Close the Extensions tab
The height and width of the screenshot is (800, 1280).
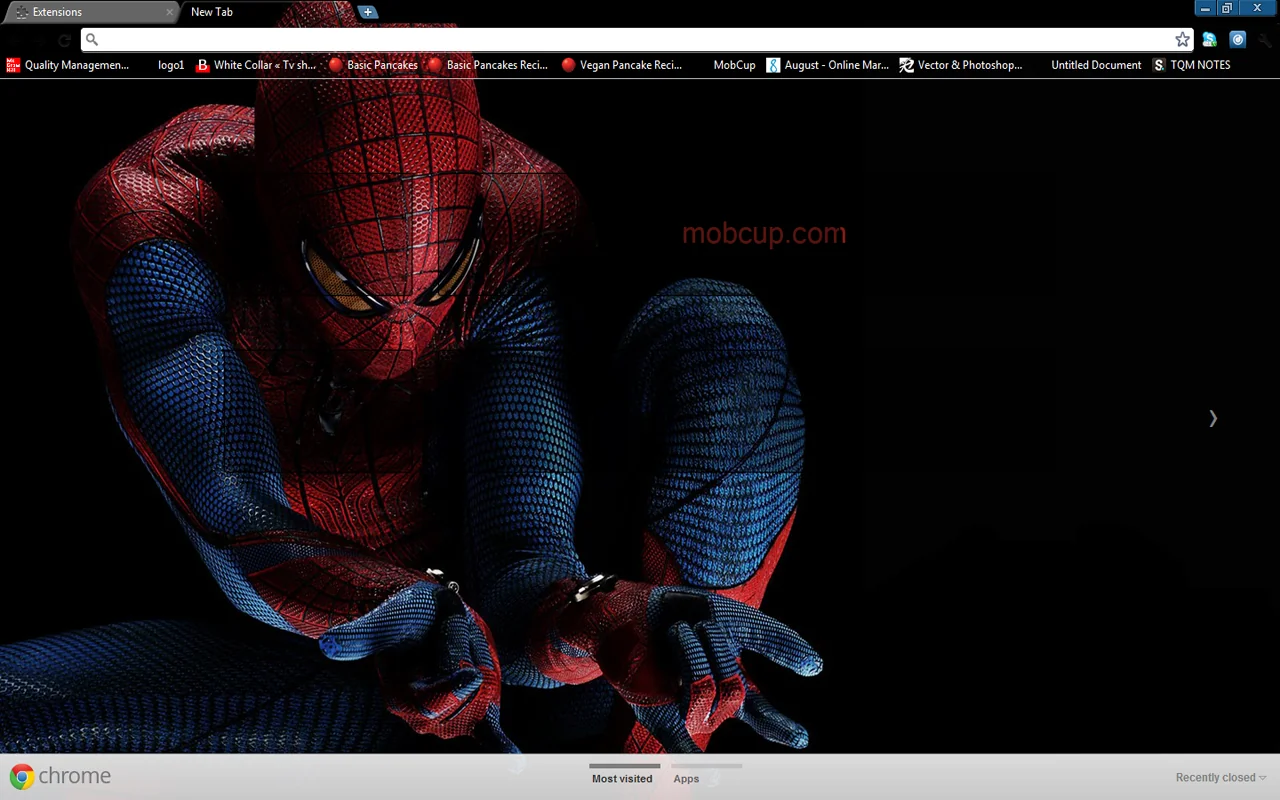coord(169,12)
